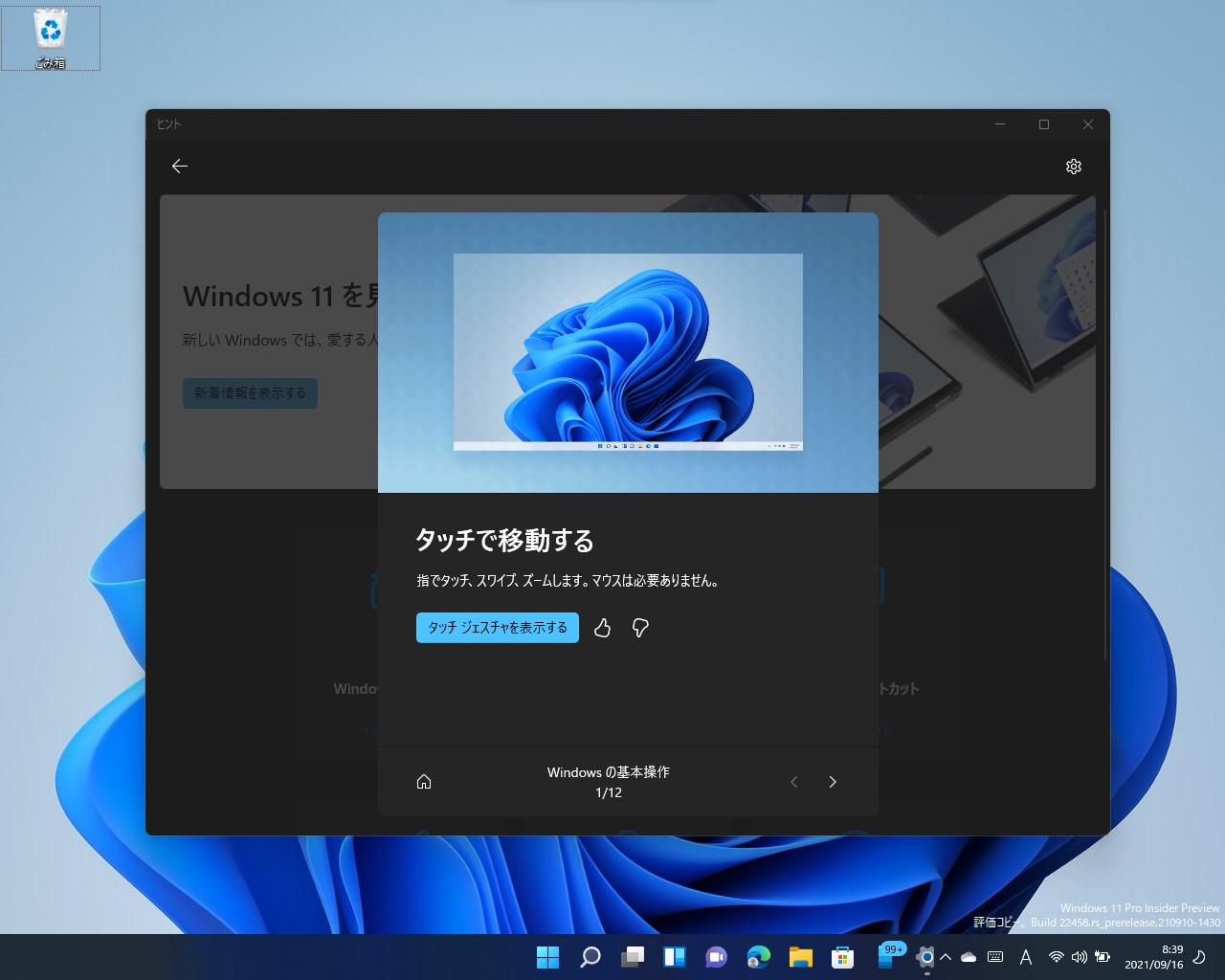Click the 新着情報を表示する button

pos(250,393)
